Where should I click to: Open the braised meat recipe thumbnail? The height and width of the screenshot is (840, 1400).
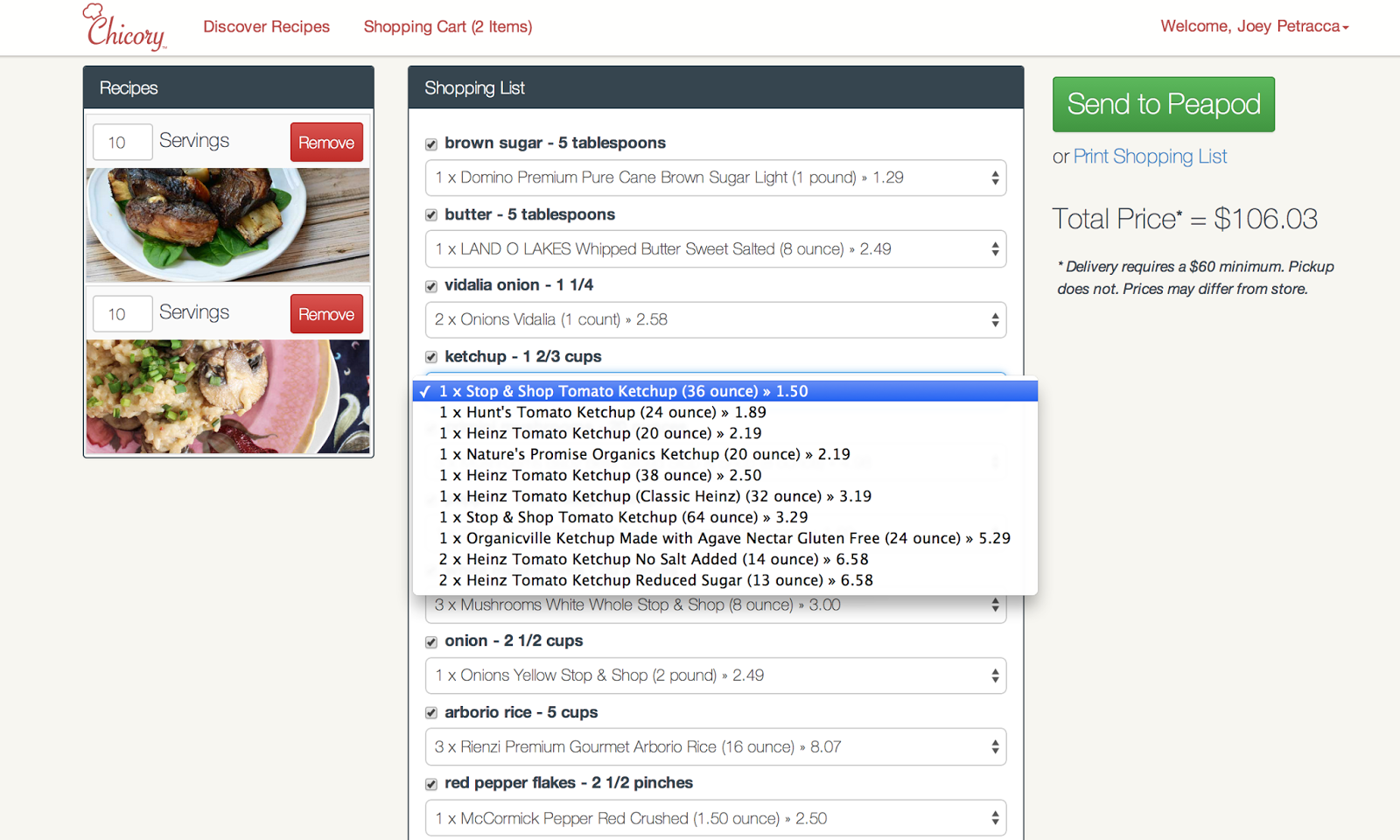(x=227, y=225)
